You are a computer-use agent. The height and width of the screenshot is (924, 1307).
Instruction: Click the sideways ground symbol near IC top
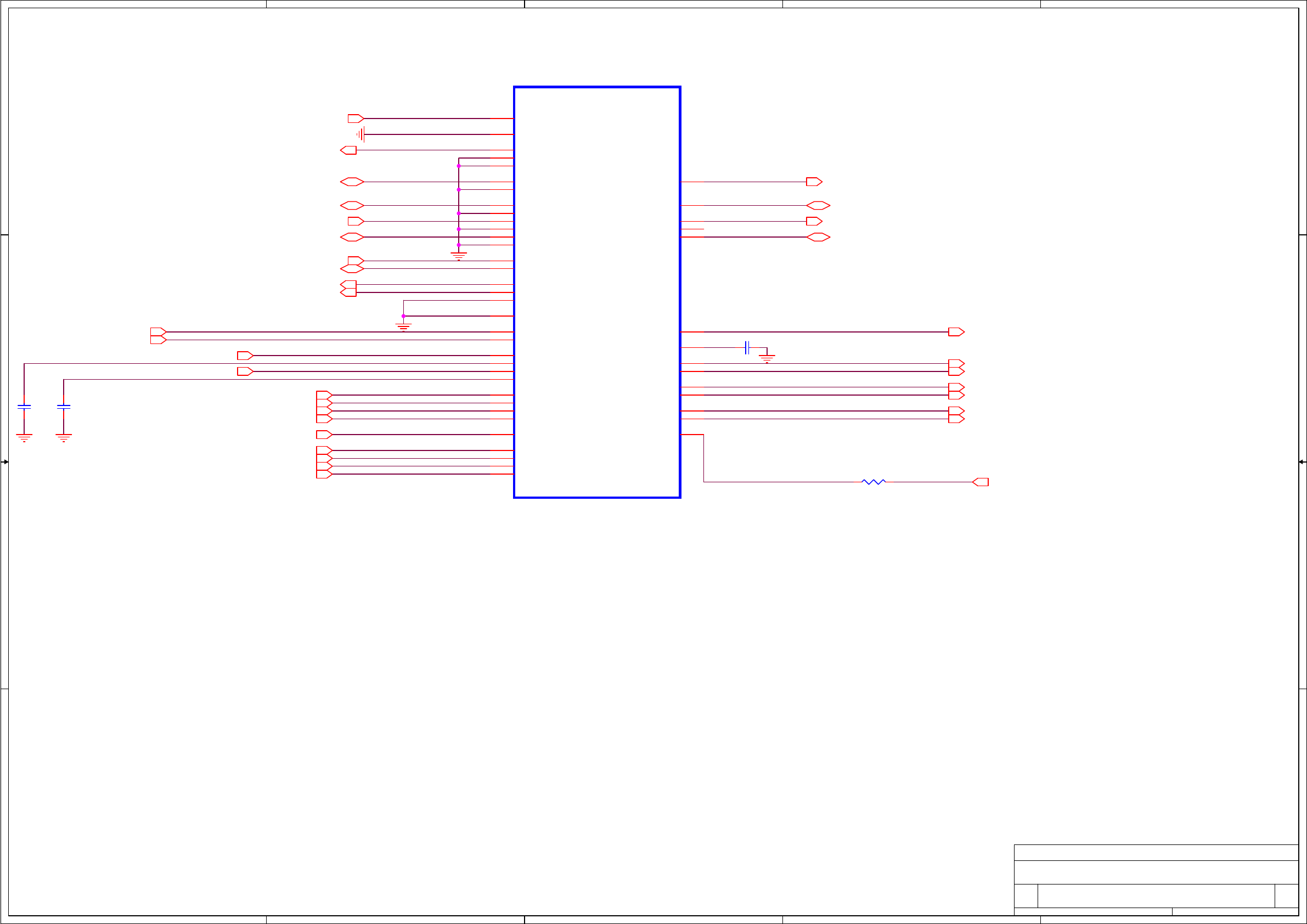pyautogui.click(x=360, y=134)
